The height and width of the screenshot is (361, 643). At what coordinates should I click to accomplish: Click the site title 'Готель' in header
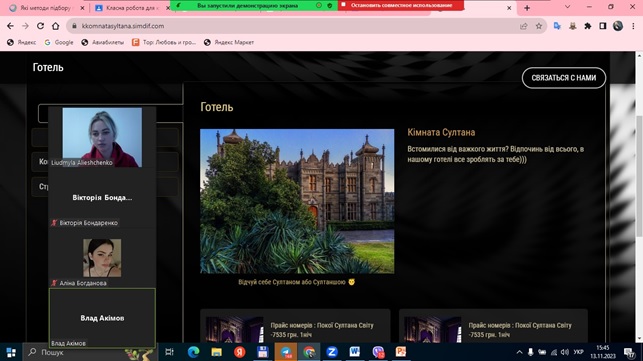point(48,67)
